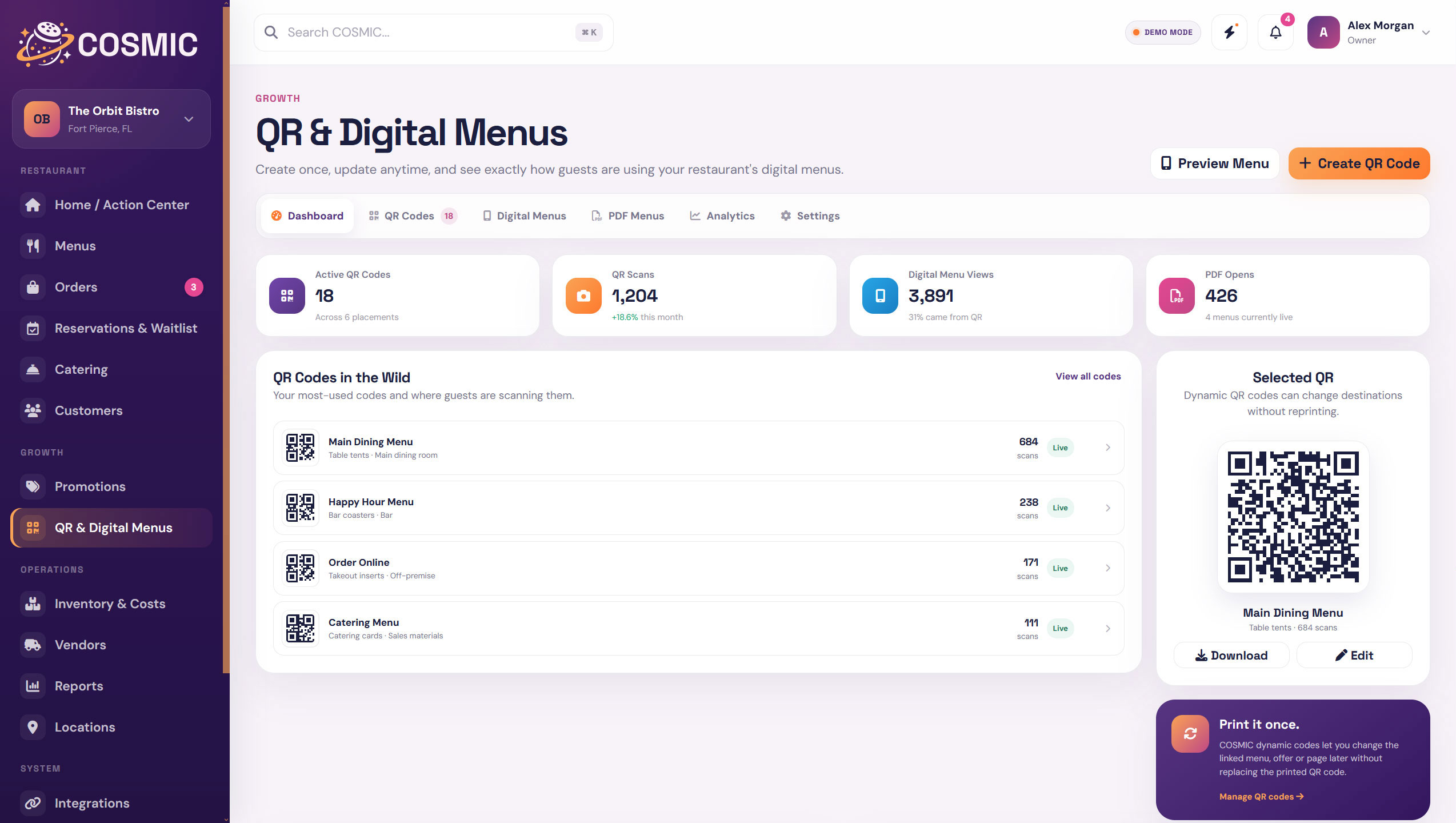Image resolution: width=1456 pixels, height=823 pixels.
Task: Click the Menus fork-and-knife icon
Action: click(33, 246)
